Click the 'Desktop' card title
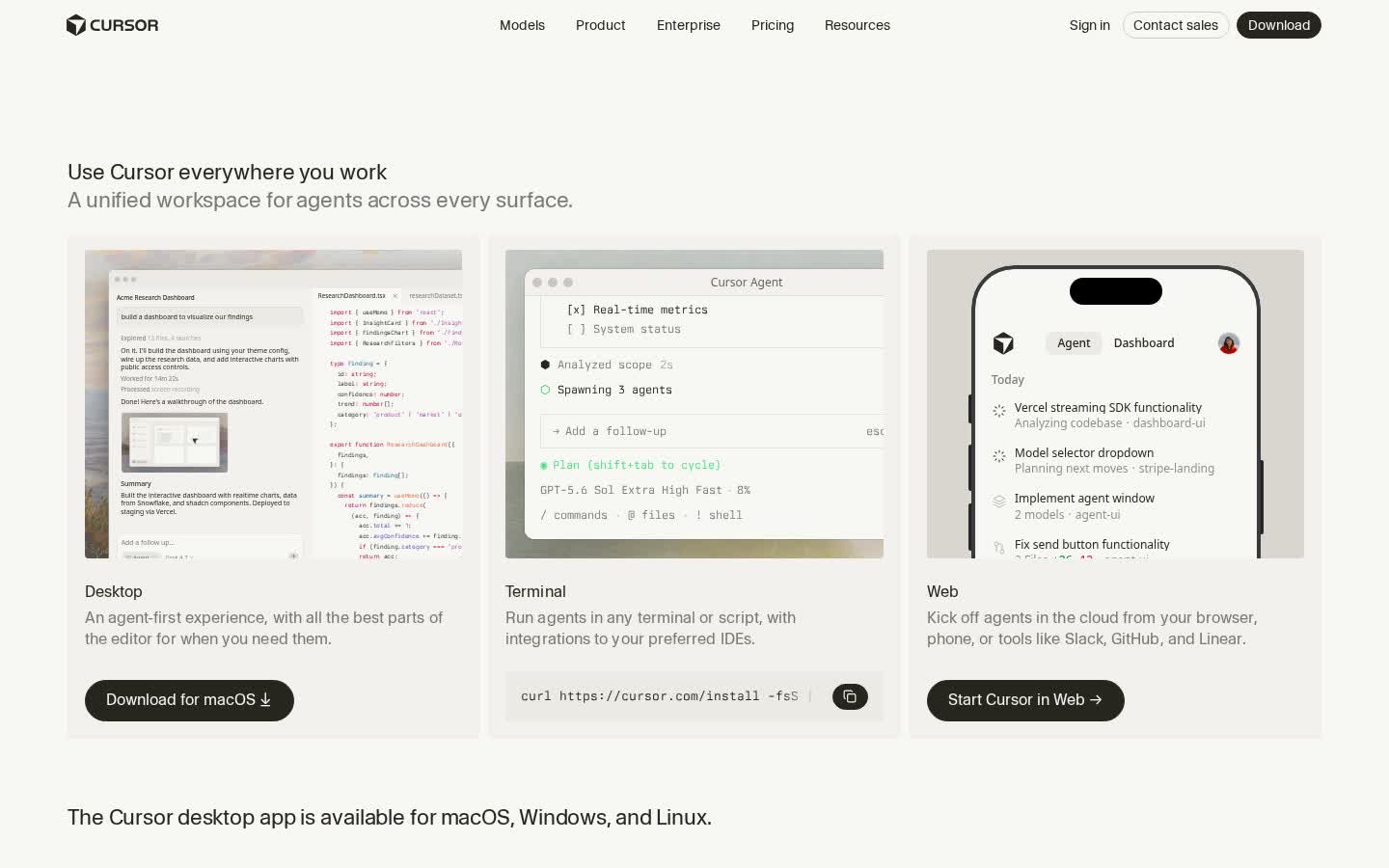1389x868 pixels. [x=114, y=591]
